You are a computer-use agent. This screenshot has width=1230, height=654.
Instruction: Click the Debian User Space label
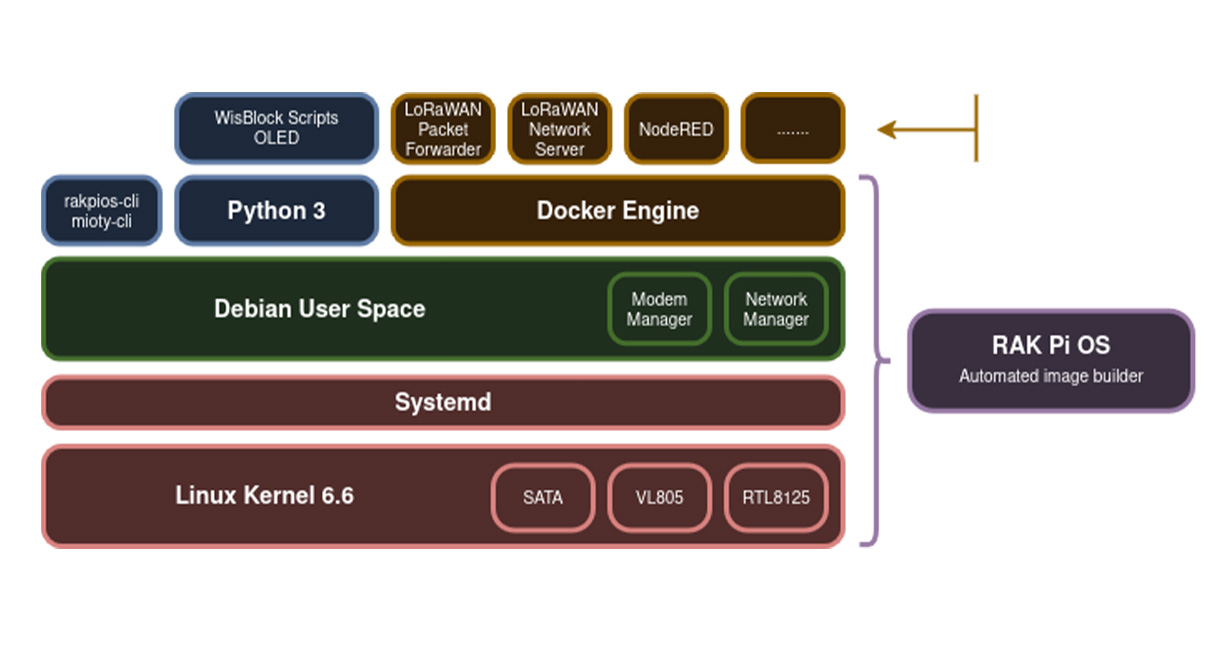320,308
